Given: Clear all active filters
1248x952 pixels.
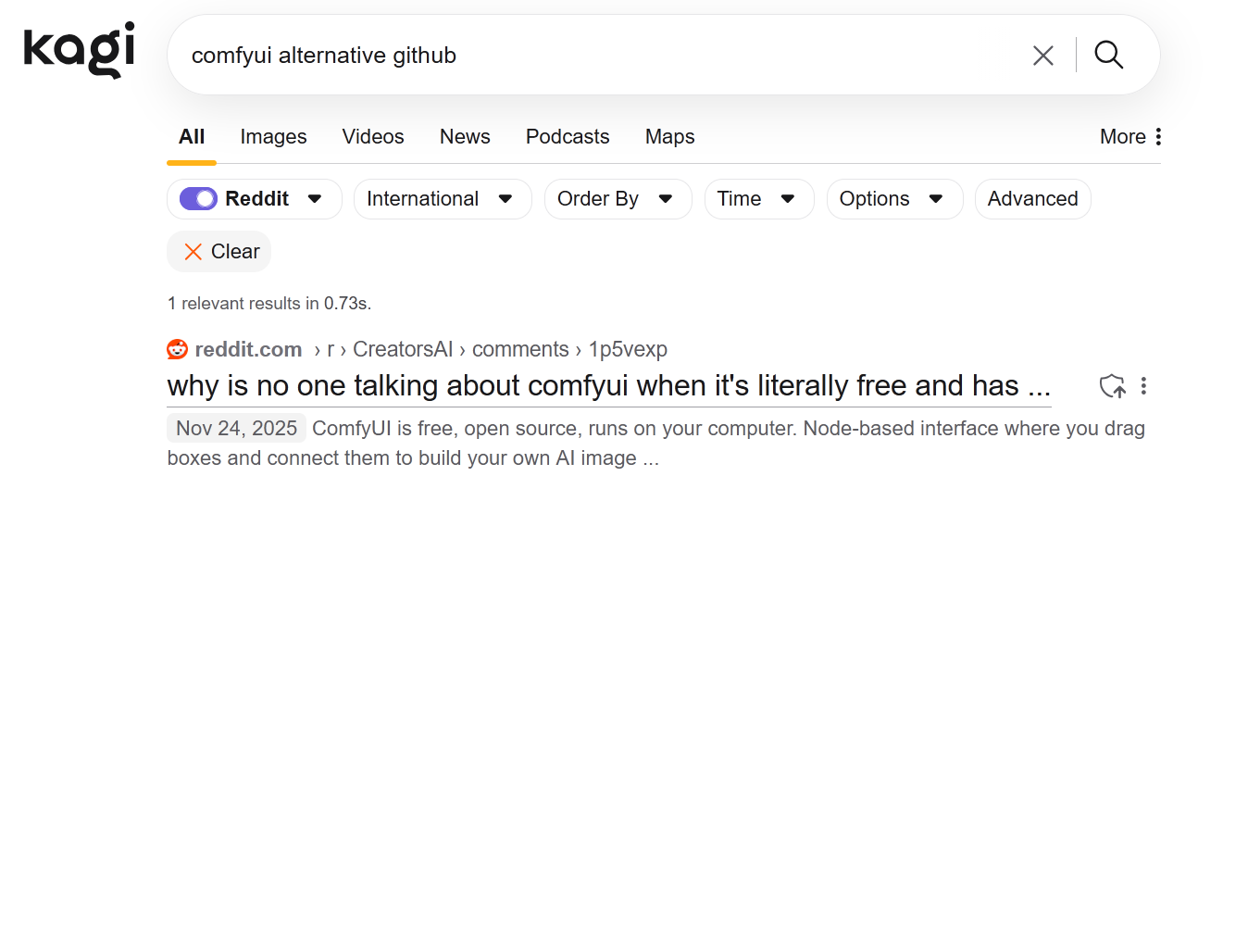Looking at the screenshot, I should [219, 252].
